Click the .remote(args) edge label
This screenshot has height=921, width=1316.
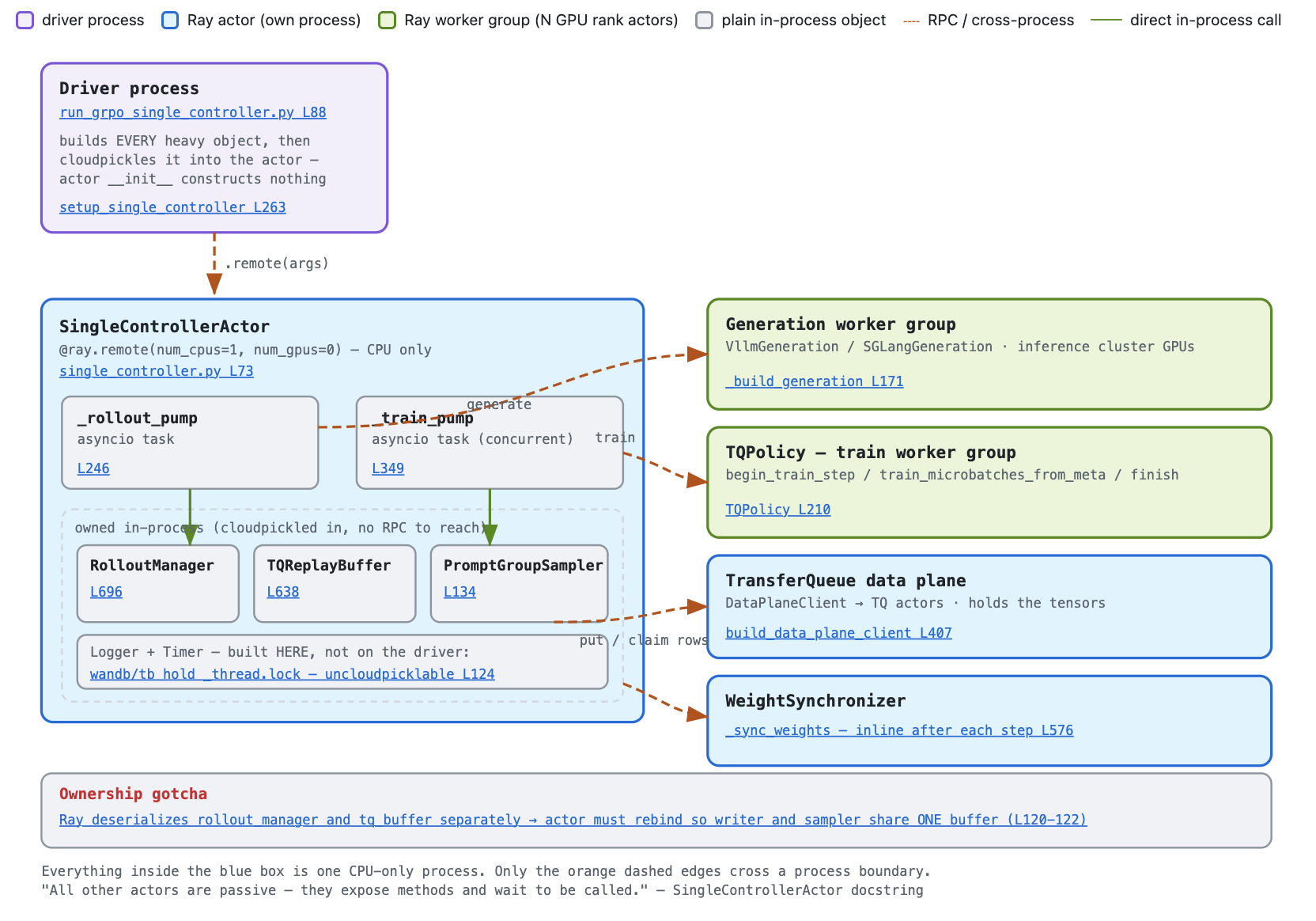pyautogui.click(x=277, y=263)
